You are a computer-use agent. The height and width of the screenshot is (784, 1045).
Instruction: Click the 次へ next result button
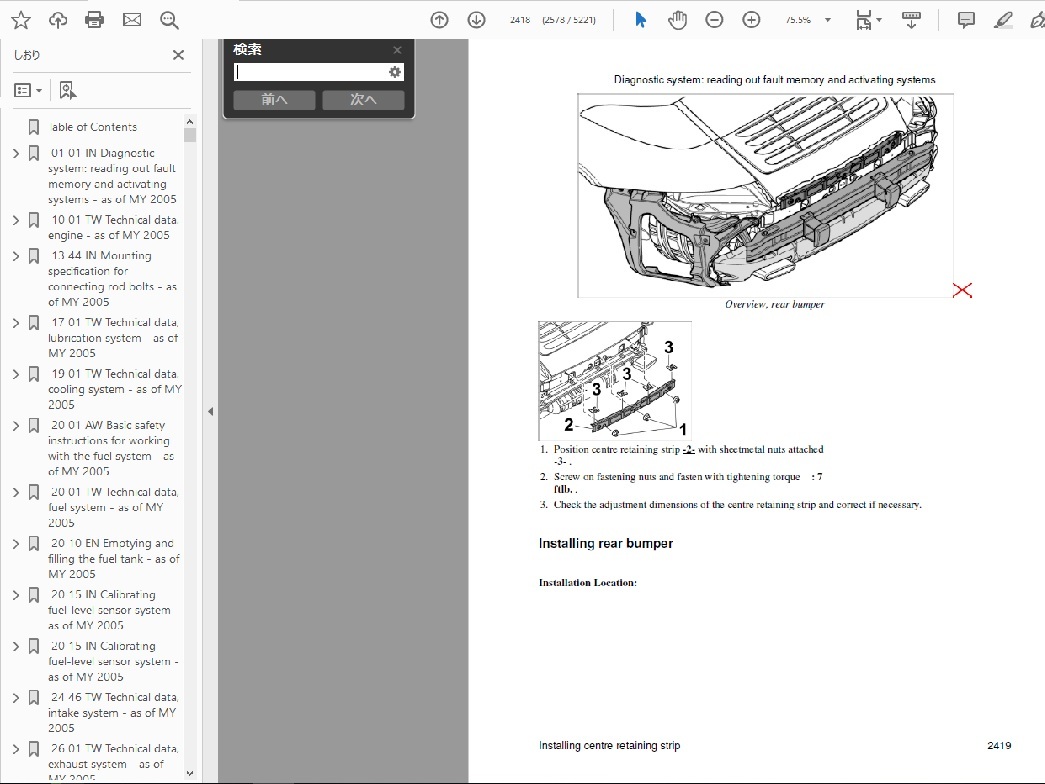(x=363, y=99)
